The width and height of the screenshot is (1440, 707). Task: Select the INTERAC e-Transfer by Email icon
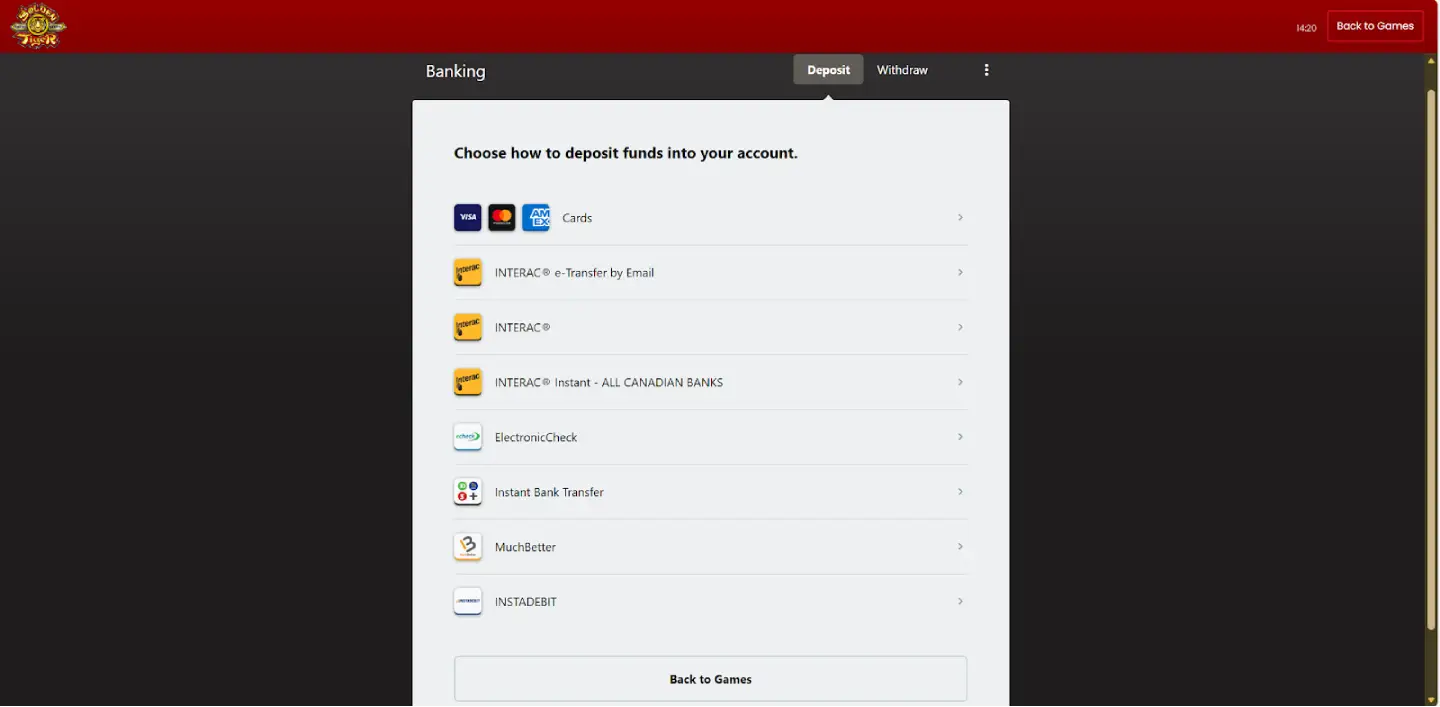(x=467, y=272)
